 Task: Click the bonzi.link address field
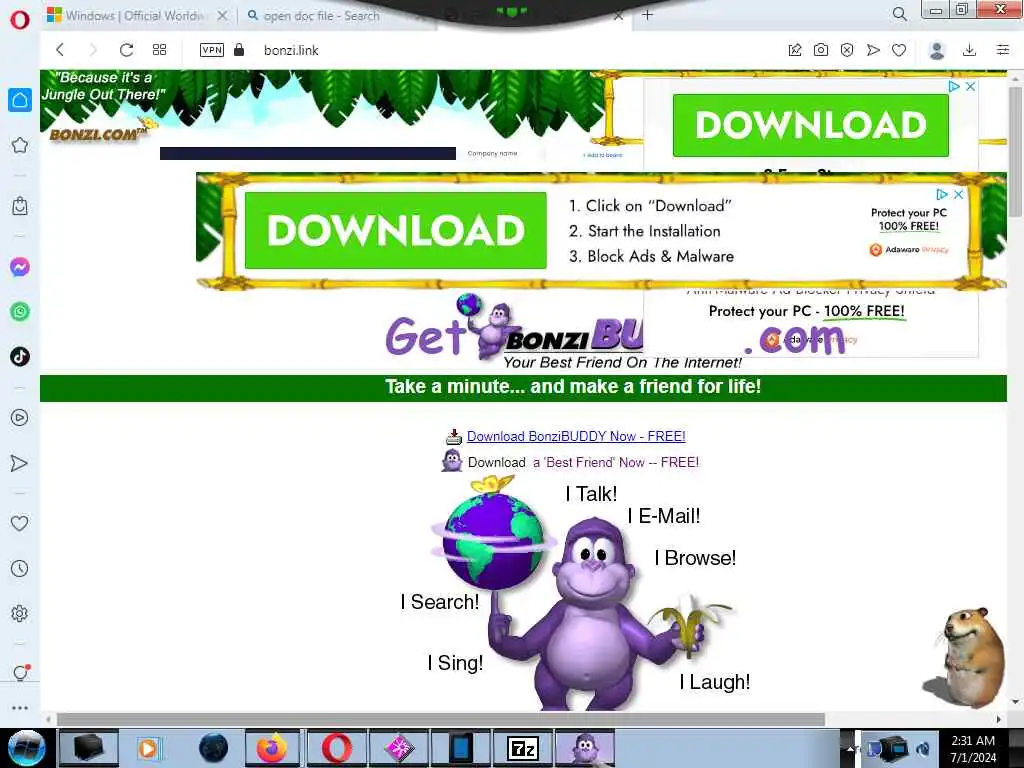pyautogui.click(x=291, y=50)
